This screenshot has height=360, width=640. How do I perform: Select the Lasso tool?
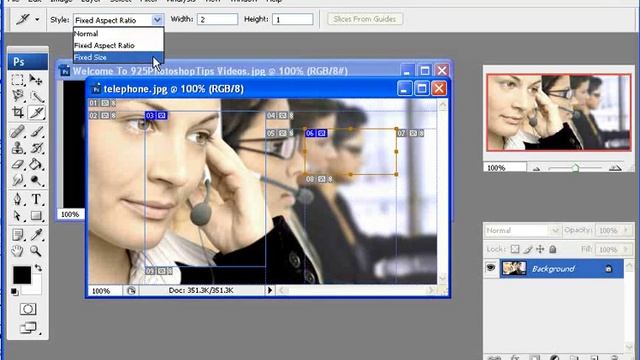18,96
